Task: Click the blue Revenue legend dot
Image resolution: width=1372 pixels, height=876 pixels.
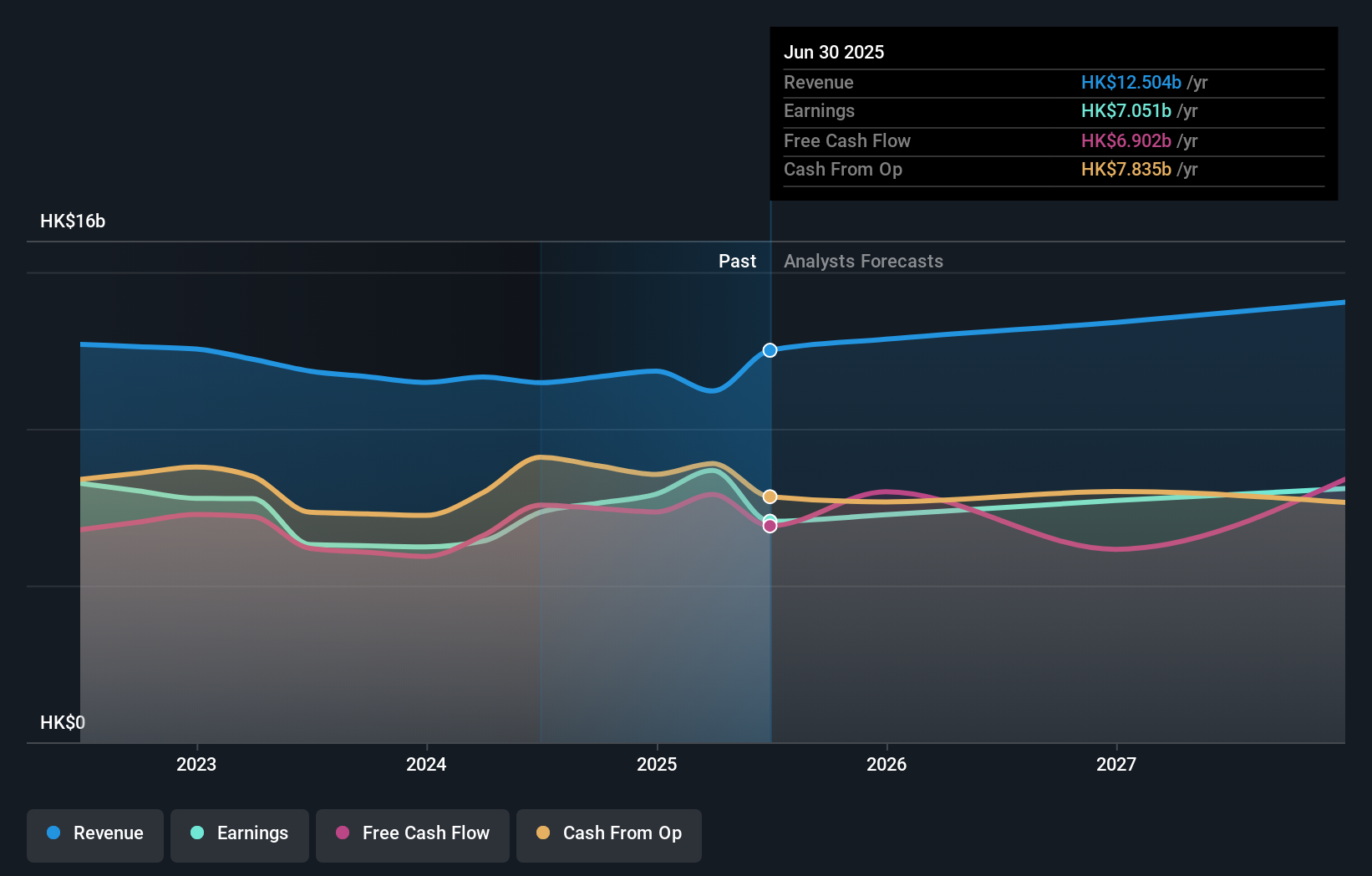Action: click(x=54, y=833)
